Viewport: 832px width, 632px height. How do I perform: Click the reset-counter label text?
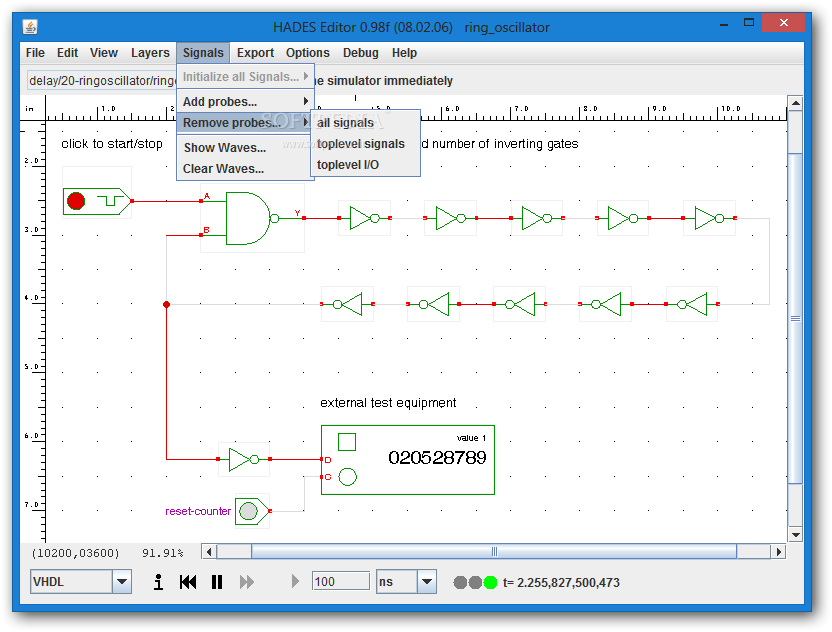[198, 511]
